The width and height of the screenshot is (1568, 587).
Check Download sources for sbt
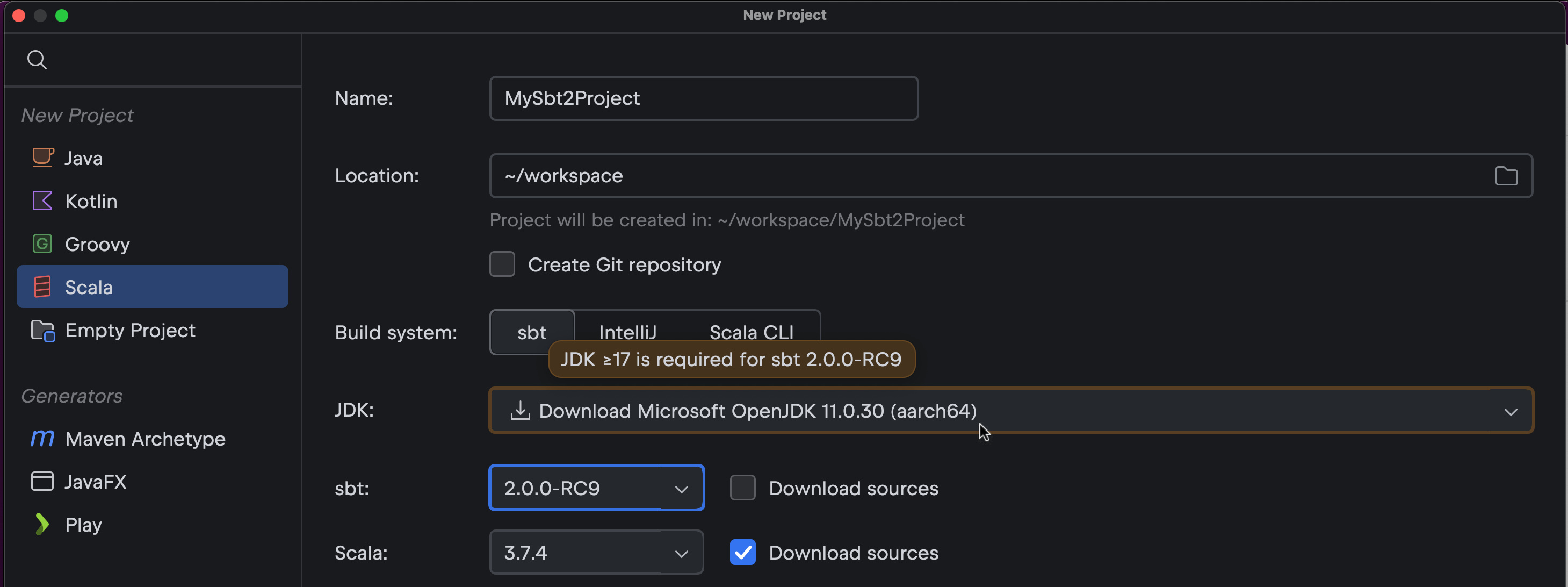[x=742, y=487]
